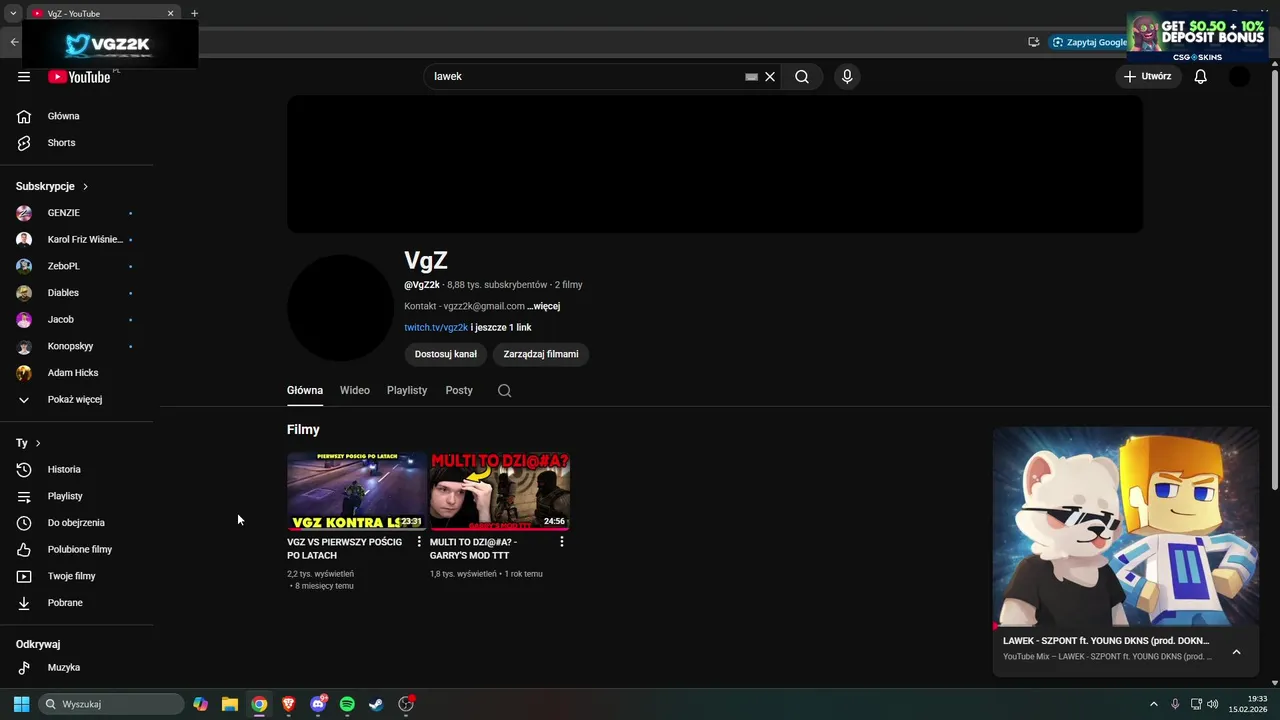Open the twitch.tv/vgz2k link
The image size is (1280, 720).
pos(436,328)
